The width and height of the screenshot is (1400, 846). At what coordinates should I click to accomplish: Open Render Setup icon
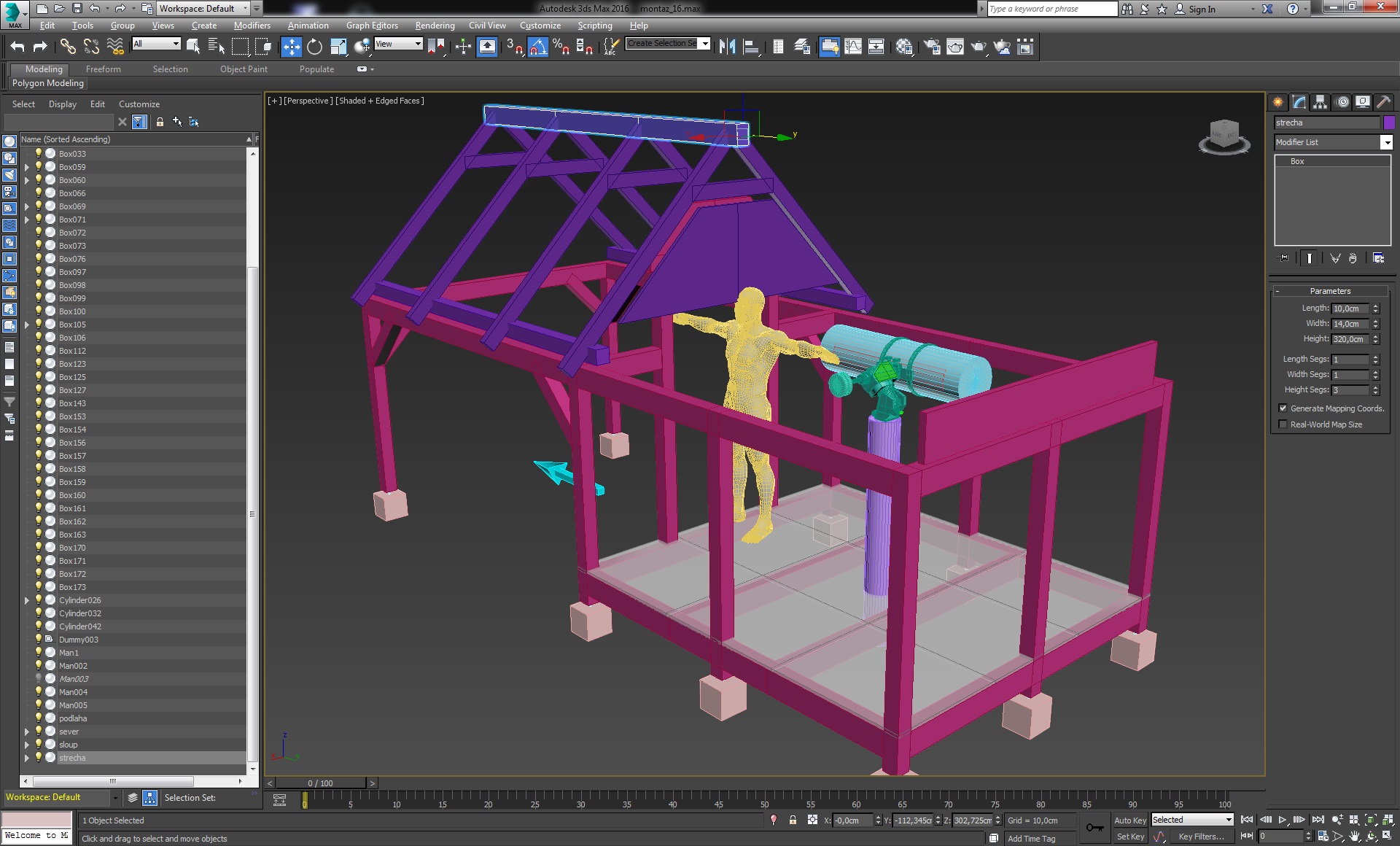point(931,47)
